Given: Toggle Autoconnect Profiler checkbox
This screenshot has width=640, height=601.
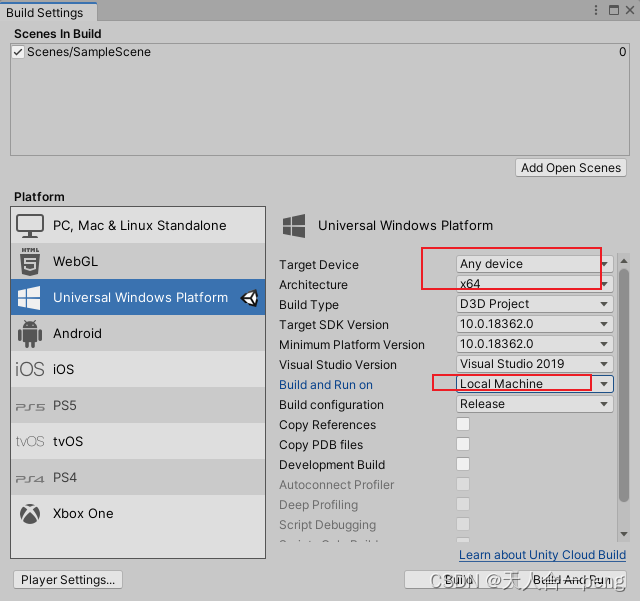Looking at the screenshot, I should click(463, 484).
